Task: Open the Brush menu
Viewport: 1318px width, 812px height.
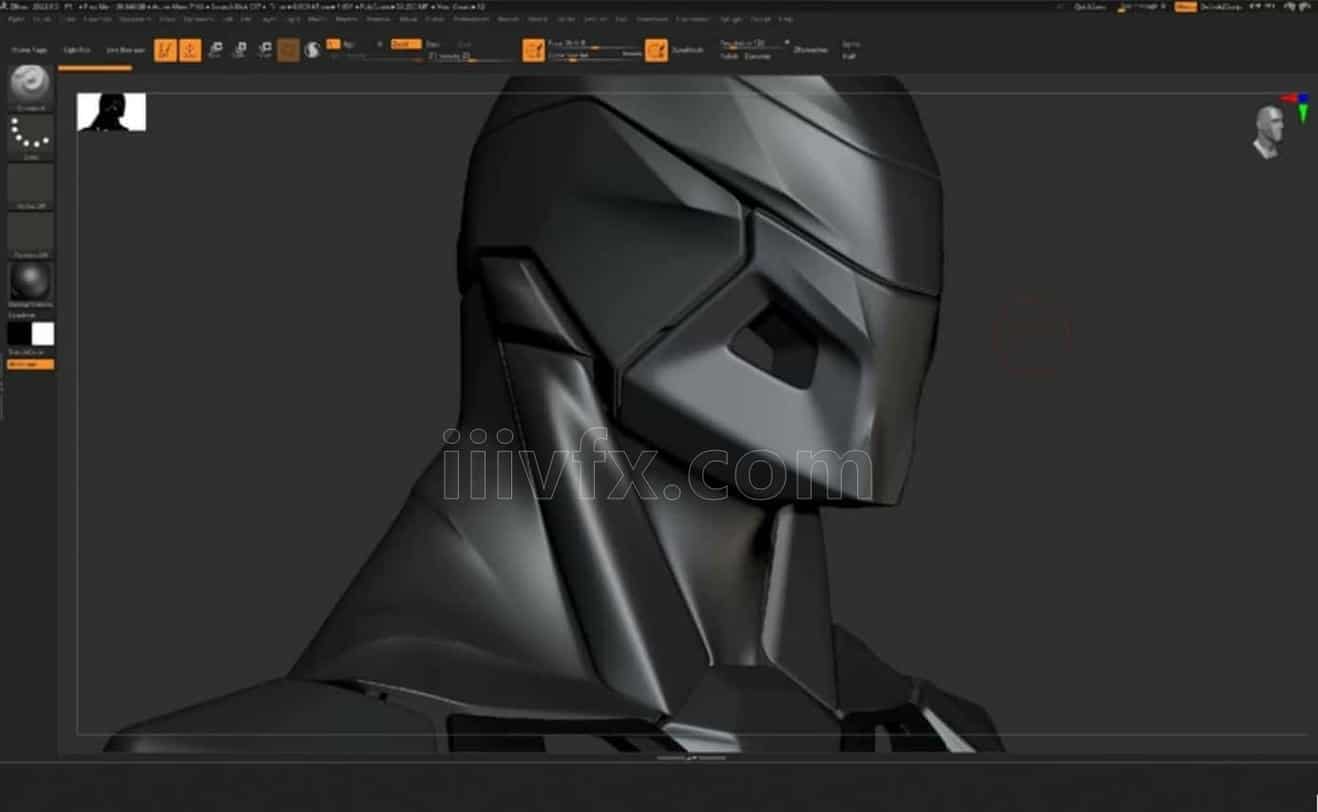Action: click(42, 19)
